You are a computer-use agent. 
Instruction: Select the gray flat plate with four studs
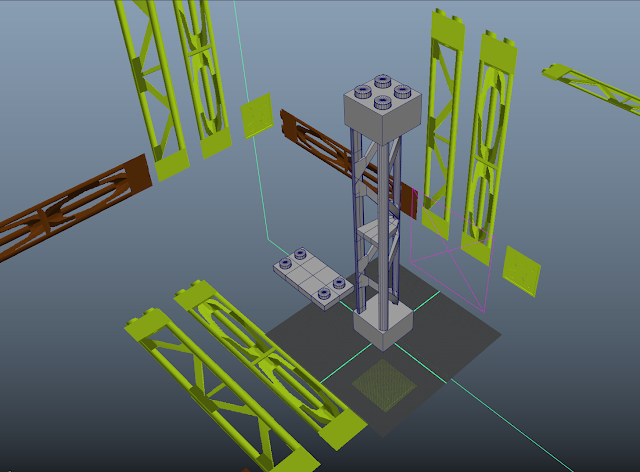click(x=313, y=279)
